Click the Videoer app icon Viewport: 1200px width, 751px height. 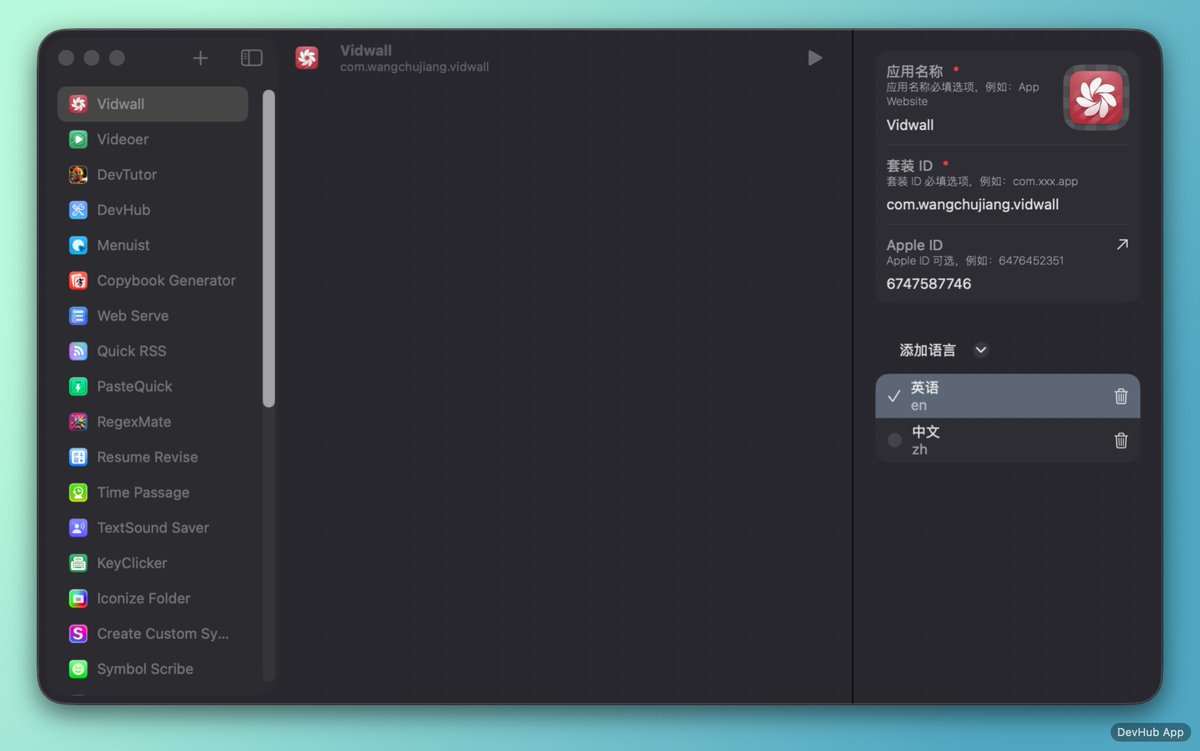click(78, 139)
